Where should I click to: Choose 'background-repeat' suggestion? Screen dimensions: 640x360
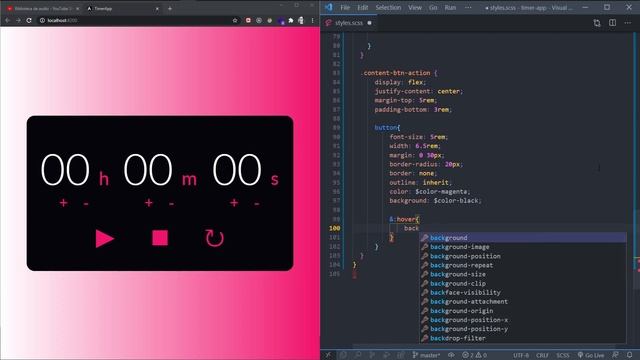point(523,265)
